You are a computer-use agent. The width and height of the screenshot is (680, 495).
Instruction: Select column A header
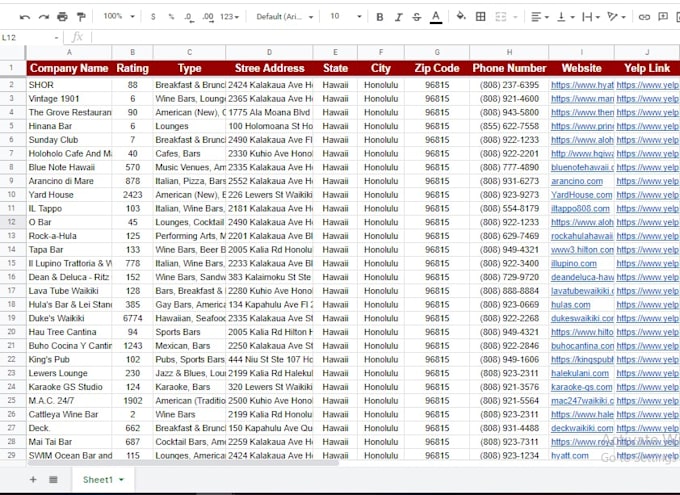[x=69, y=52]
